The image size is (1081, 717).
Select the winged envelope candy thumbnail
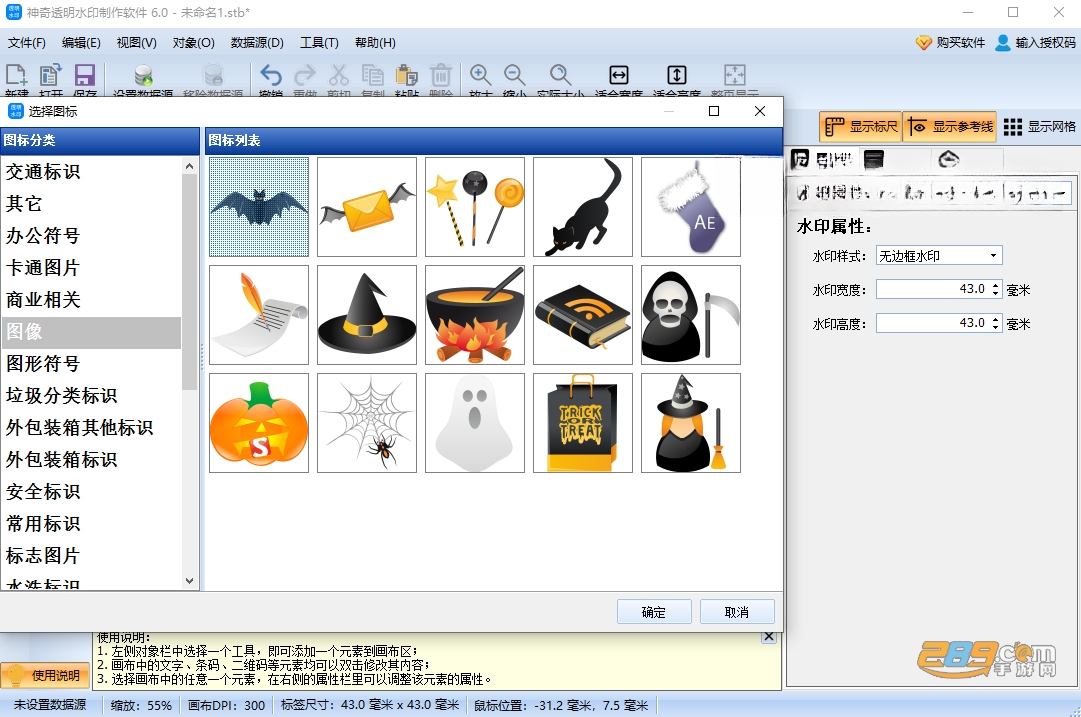[367, 207]
